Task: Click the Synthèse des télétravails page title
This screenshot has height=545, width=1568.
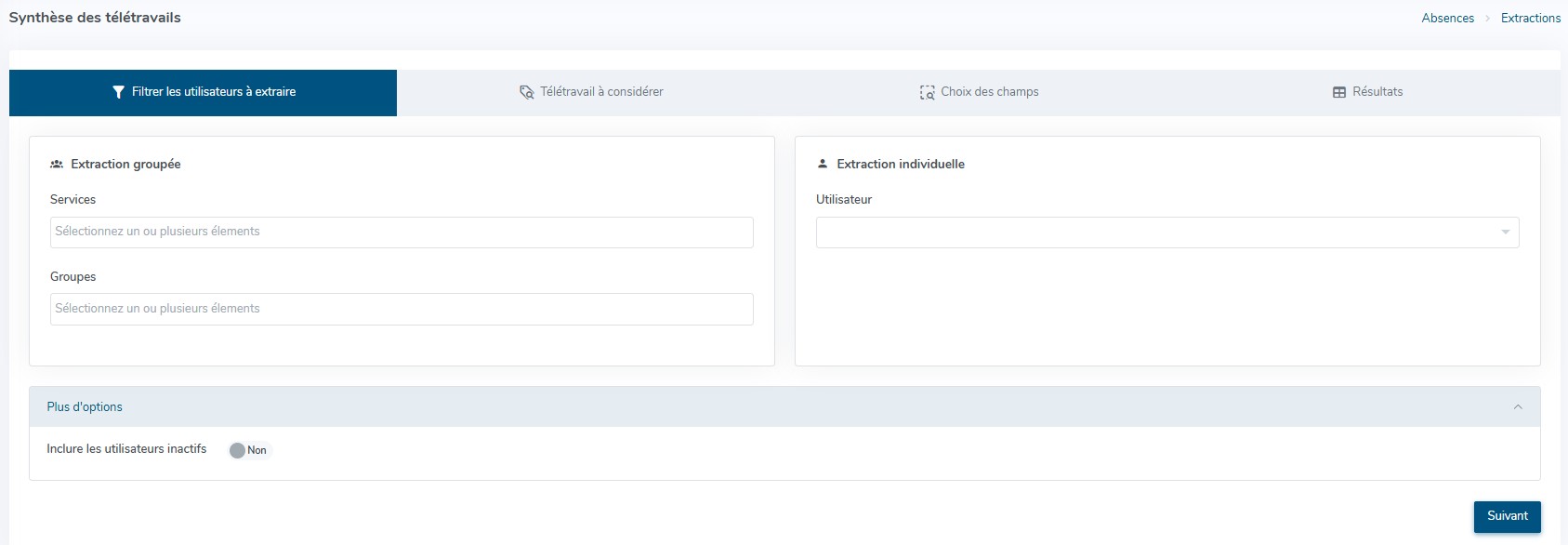Action: coord(95,18)
